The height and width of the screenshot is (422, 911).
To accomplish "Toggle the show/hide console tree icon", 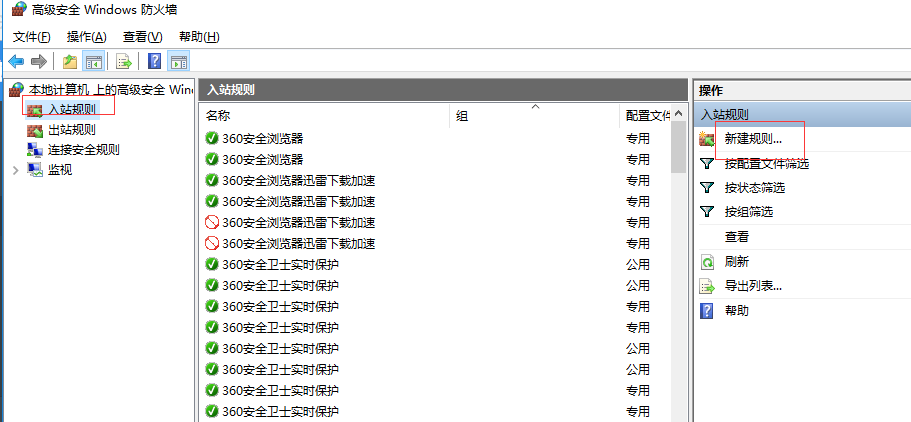I will pyautogui.click(x=93, y=60).
